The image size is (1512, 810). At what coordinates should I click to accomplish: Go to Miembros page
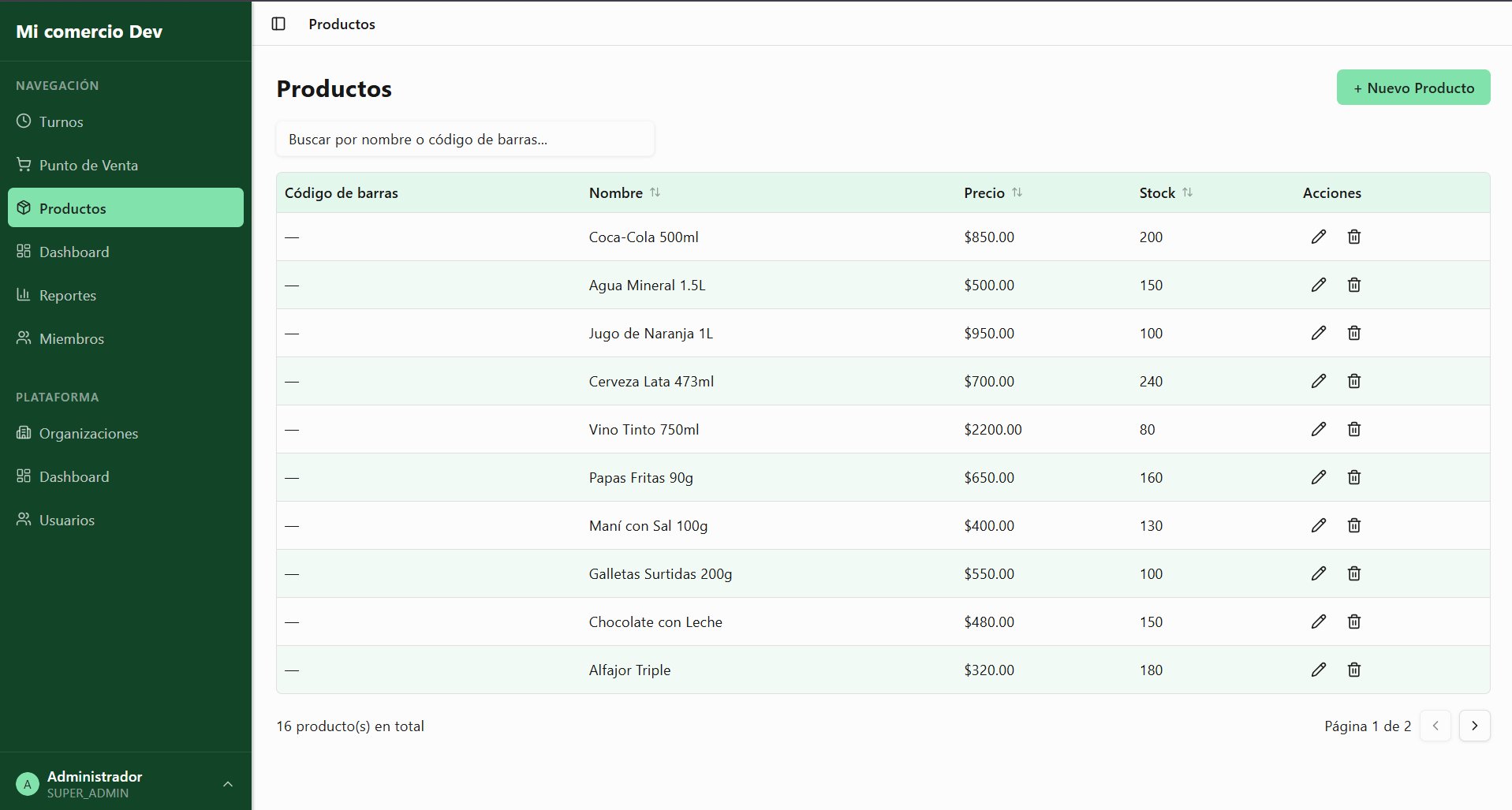[x=125, y=338]
